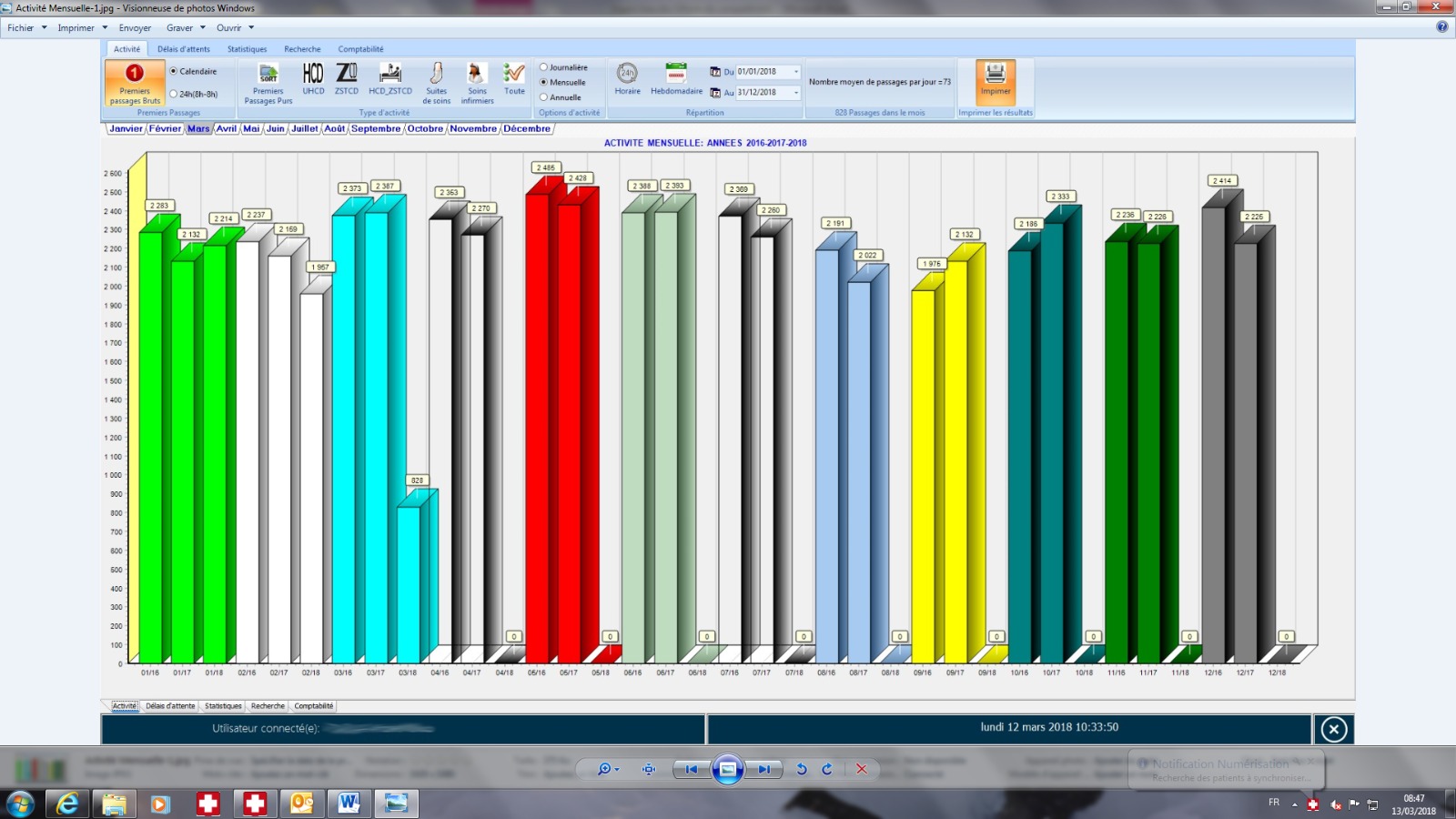Select Soins infirmiers nurse icon
Viewport: 1456px width, 819px height.
click(x=477, y=83)
